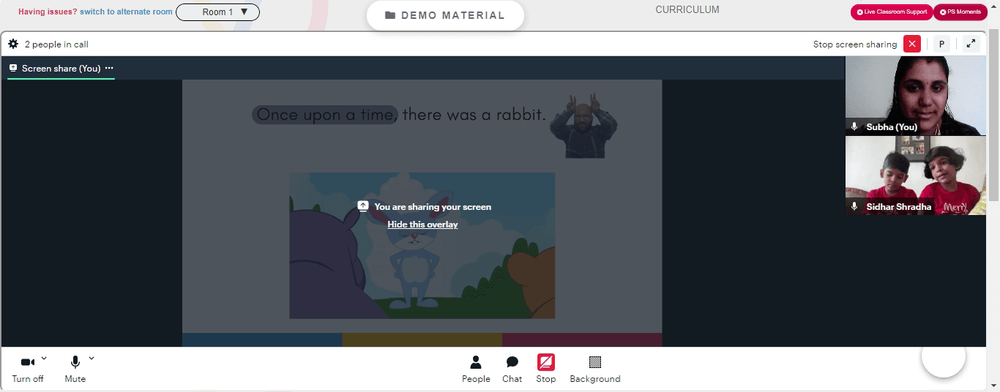Click the red stop screen sharing X
Image resolution: width=1000 pixels, height=392 pixels.
coord(913,44)
